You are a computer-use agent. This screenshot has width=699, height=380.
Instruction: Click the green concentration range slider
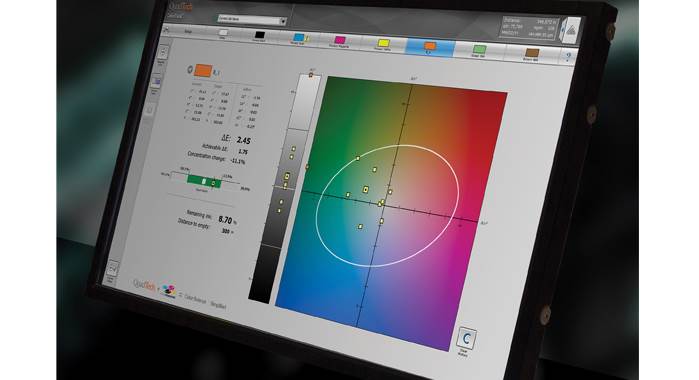click(203, 181)
